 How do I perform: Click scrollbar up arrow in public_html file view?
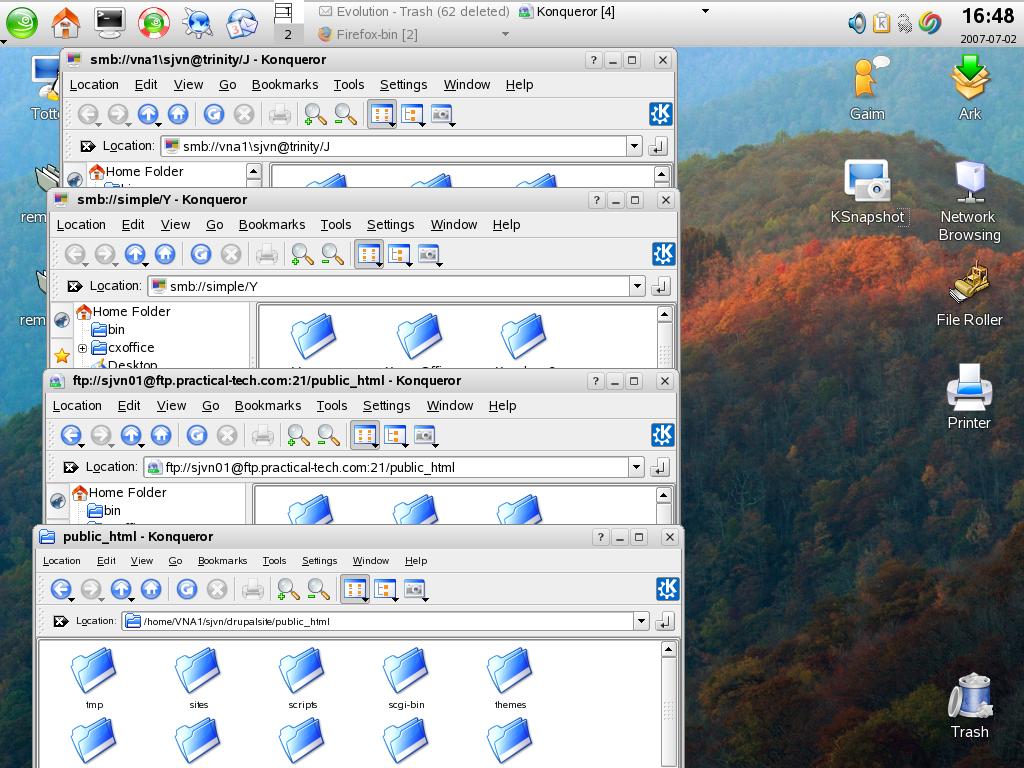tap(669, 651)
